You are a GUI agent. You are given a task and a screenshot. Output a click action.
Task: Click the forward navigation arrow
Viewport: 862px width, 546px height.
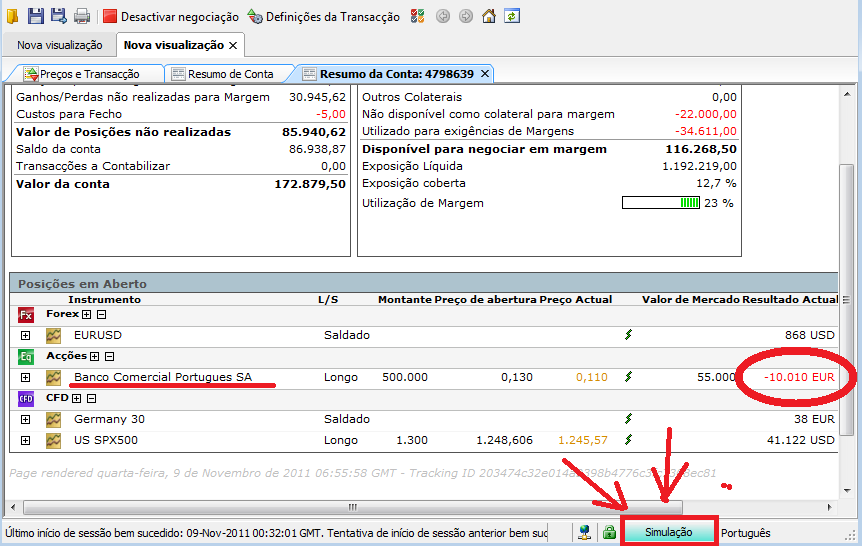tap(466, 16)
